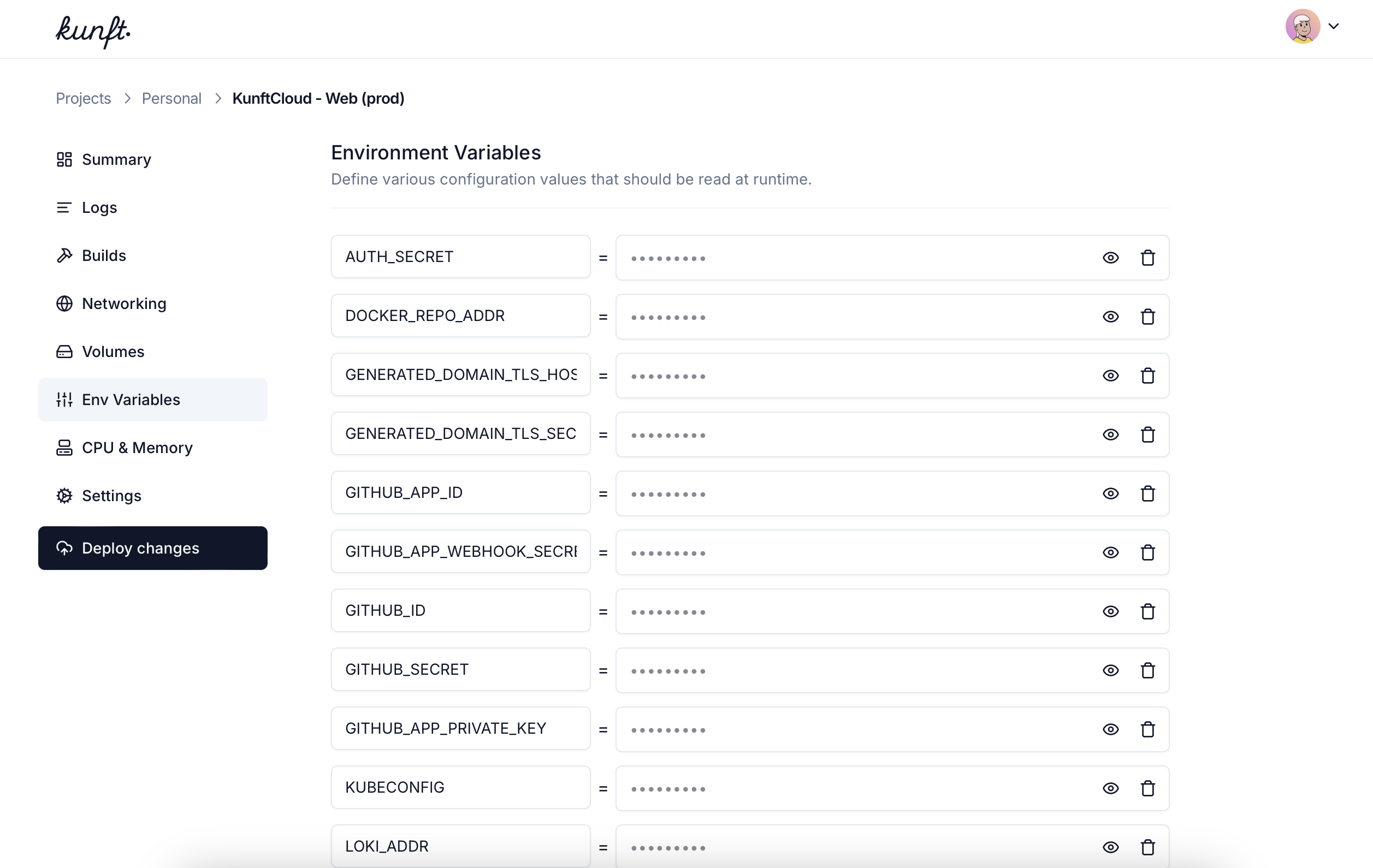Image resolution: width=1373 pixels, height=868 pixels.
Task: Delete the GITHUB_ID variable
Action: tap(1147, 611)
